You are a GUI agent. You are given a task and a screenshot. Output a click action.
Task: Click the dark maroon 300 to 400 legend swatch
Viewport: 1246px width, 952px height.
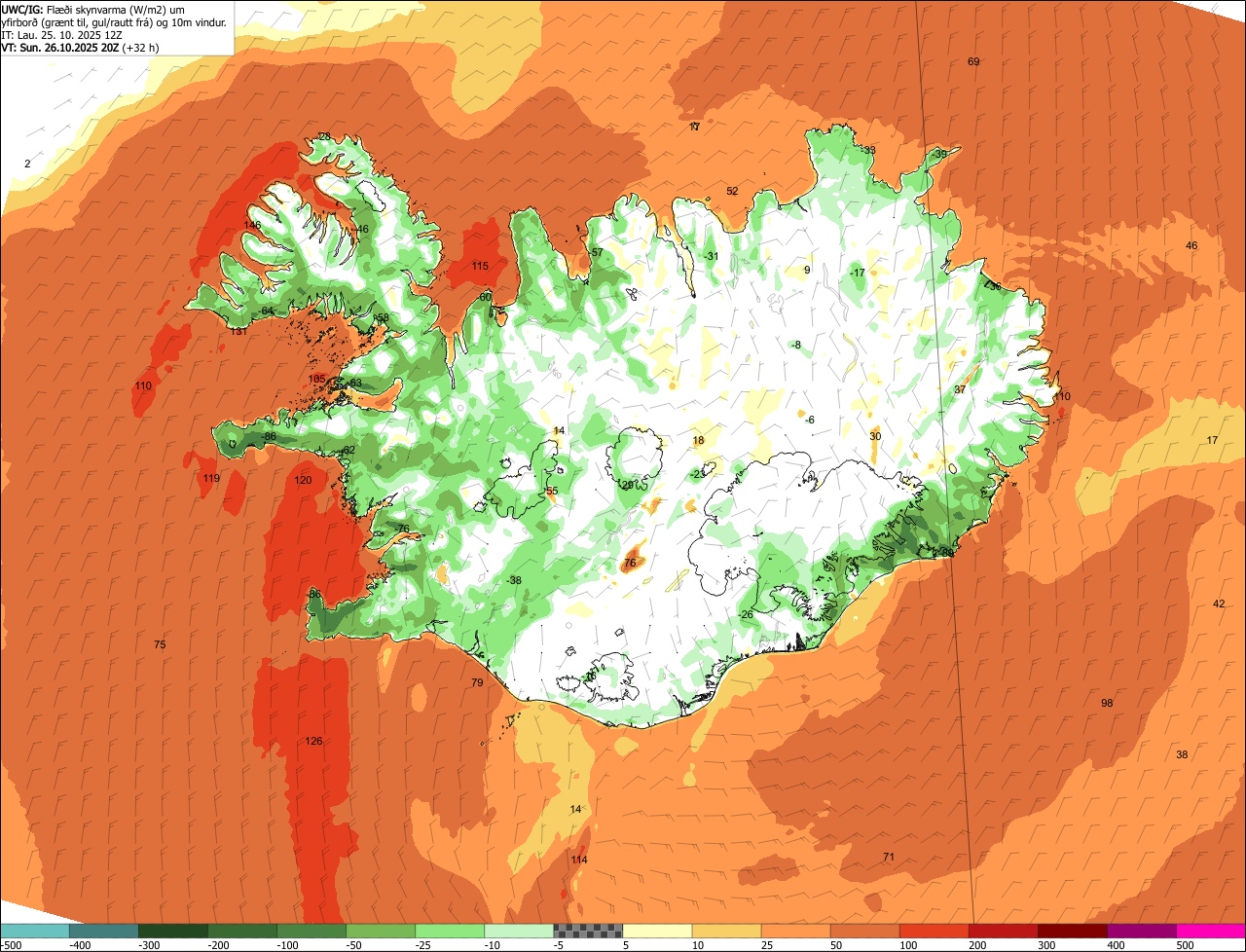pyautogui.click(x=1072, y=931)
